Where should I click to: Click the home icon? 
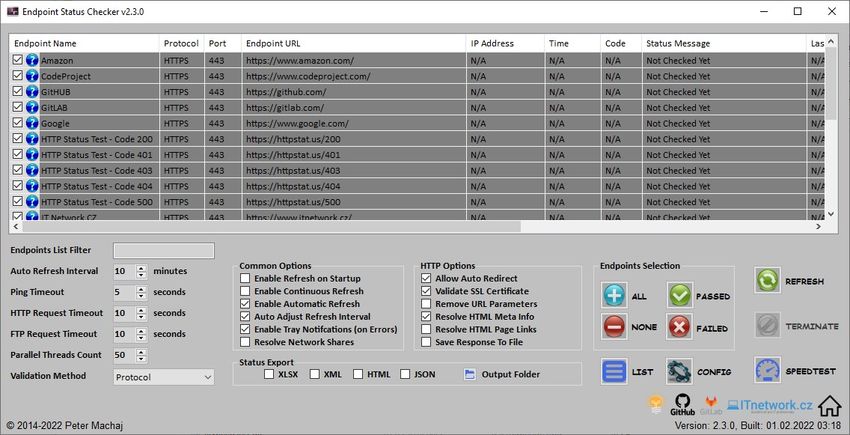tap(829, 405)
